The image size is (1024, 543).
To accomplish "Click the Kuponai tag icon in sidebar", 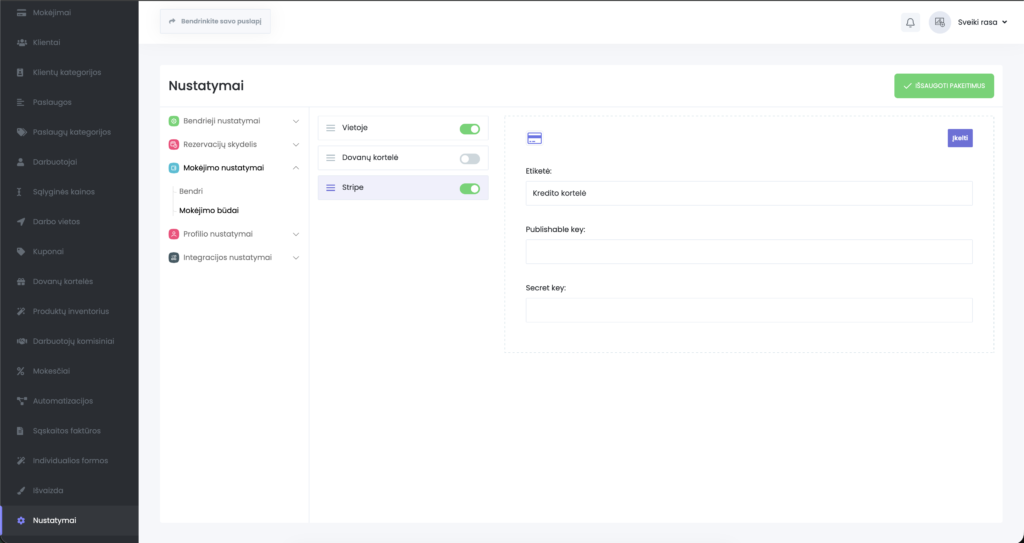I will click(x=22, y=251).
